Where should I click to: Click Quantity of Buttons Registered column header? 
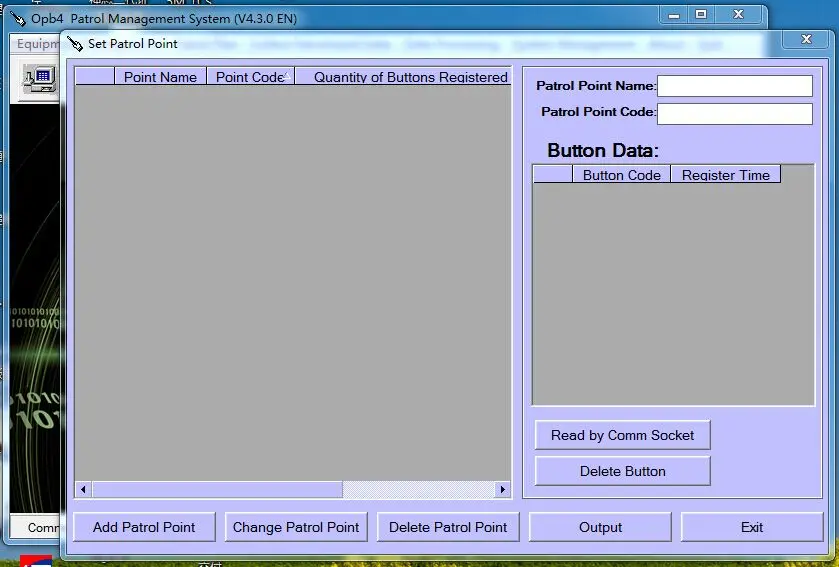point(403,76)
